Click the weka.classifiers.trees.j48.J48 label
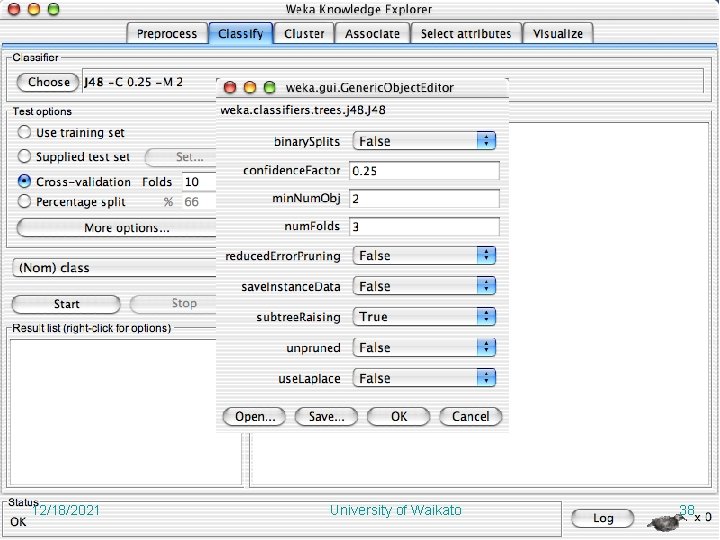720x540 pixels. pyautogui.click(x=303, y=110)
